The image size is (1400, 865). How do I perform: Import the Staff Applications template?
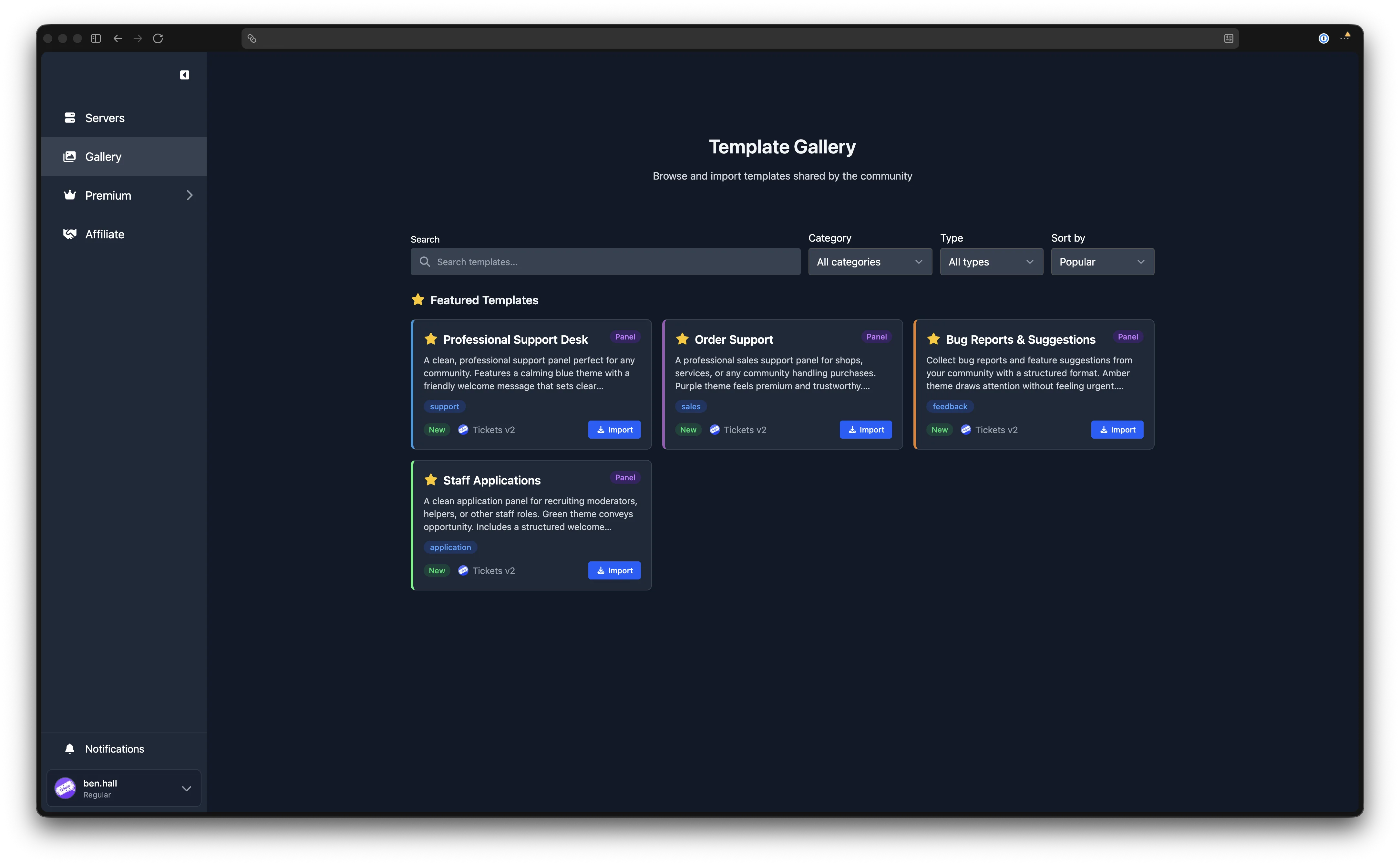point(614,570)
